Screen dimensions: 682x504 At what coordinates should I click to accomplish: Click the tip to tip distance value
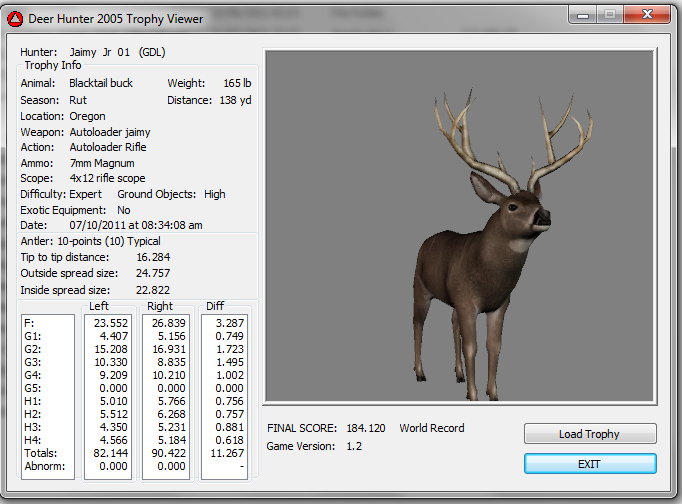(153, 257)
